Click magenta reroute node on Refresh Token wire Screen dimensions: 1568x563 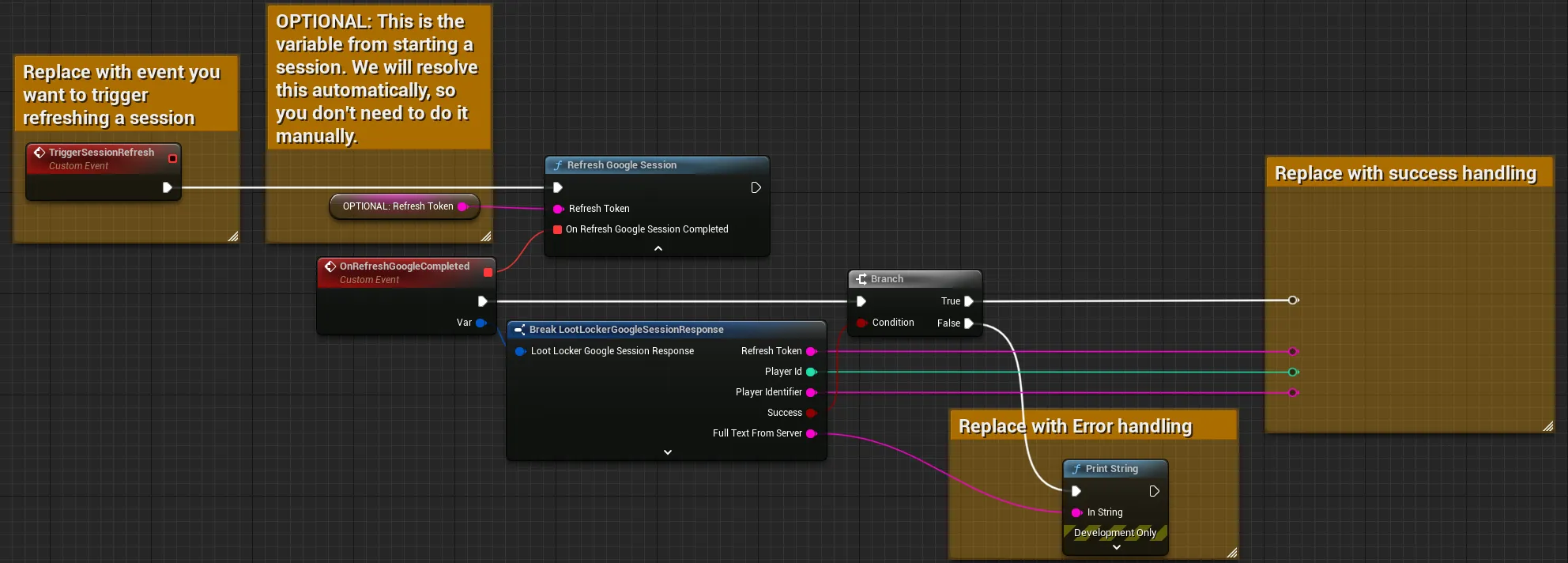point(1293,351)
